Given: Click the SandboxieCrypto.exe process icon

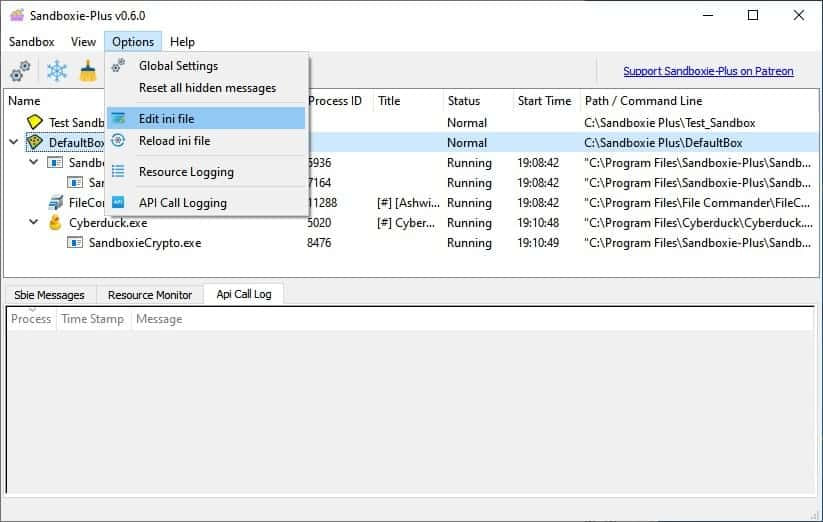Looking at the screenshot, I should coord(75,243).
